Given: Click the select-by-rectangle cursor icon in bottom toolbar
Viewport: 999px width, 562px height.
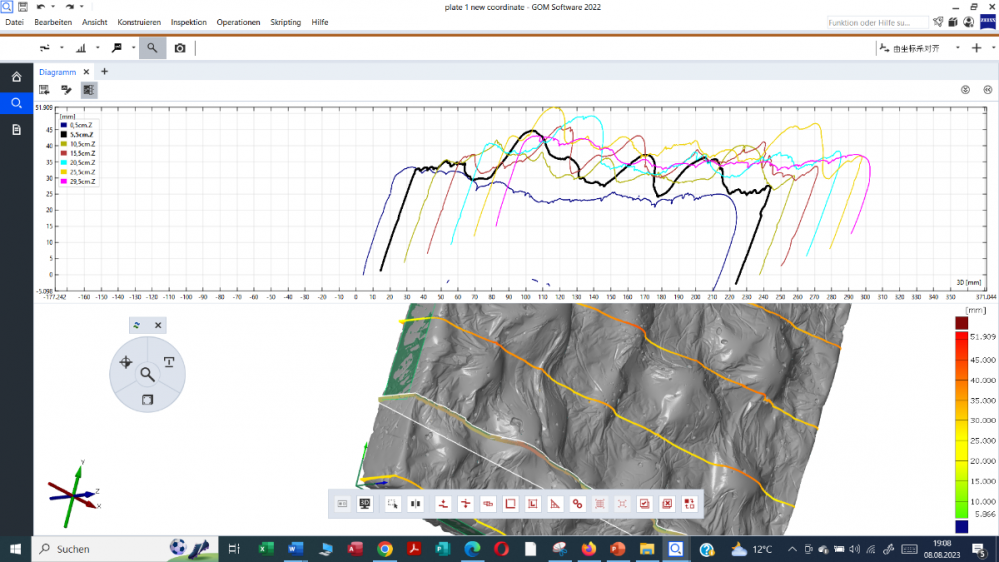Looking at the screenshot, I should click(393, 504).
